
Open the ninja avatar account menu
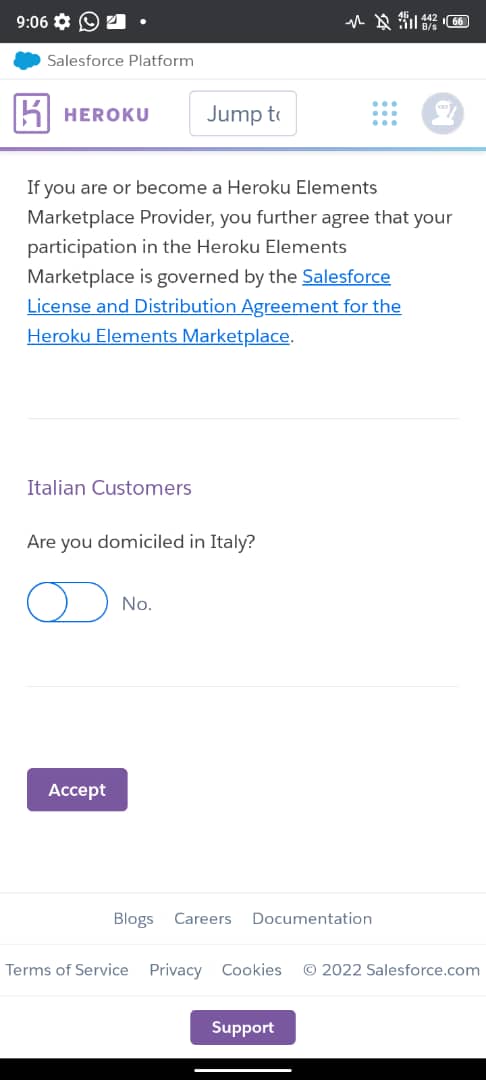click(x=443, y=113)
